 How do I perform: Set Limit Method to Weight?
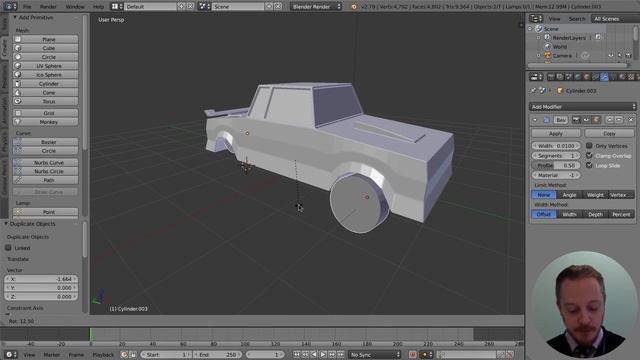[x=595, y=195]
